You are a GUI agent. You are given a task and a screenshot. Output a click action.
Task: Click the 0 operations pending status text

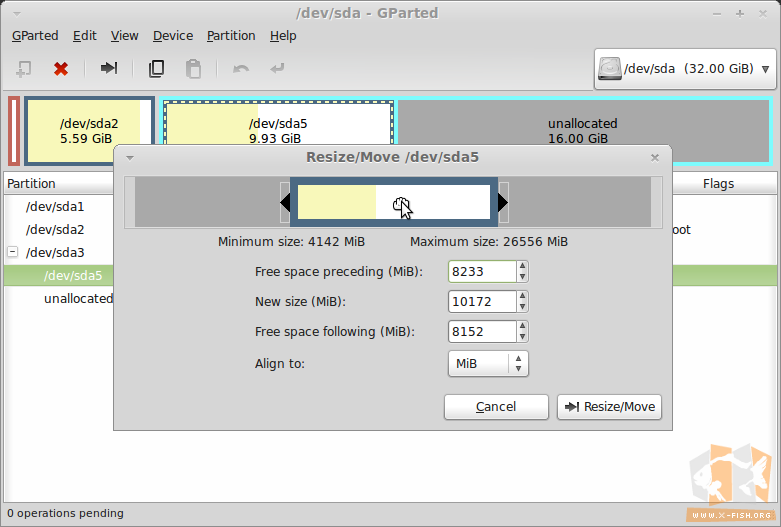tap(65, 514)
